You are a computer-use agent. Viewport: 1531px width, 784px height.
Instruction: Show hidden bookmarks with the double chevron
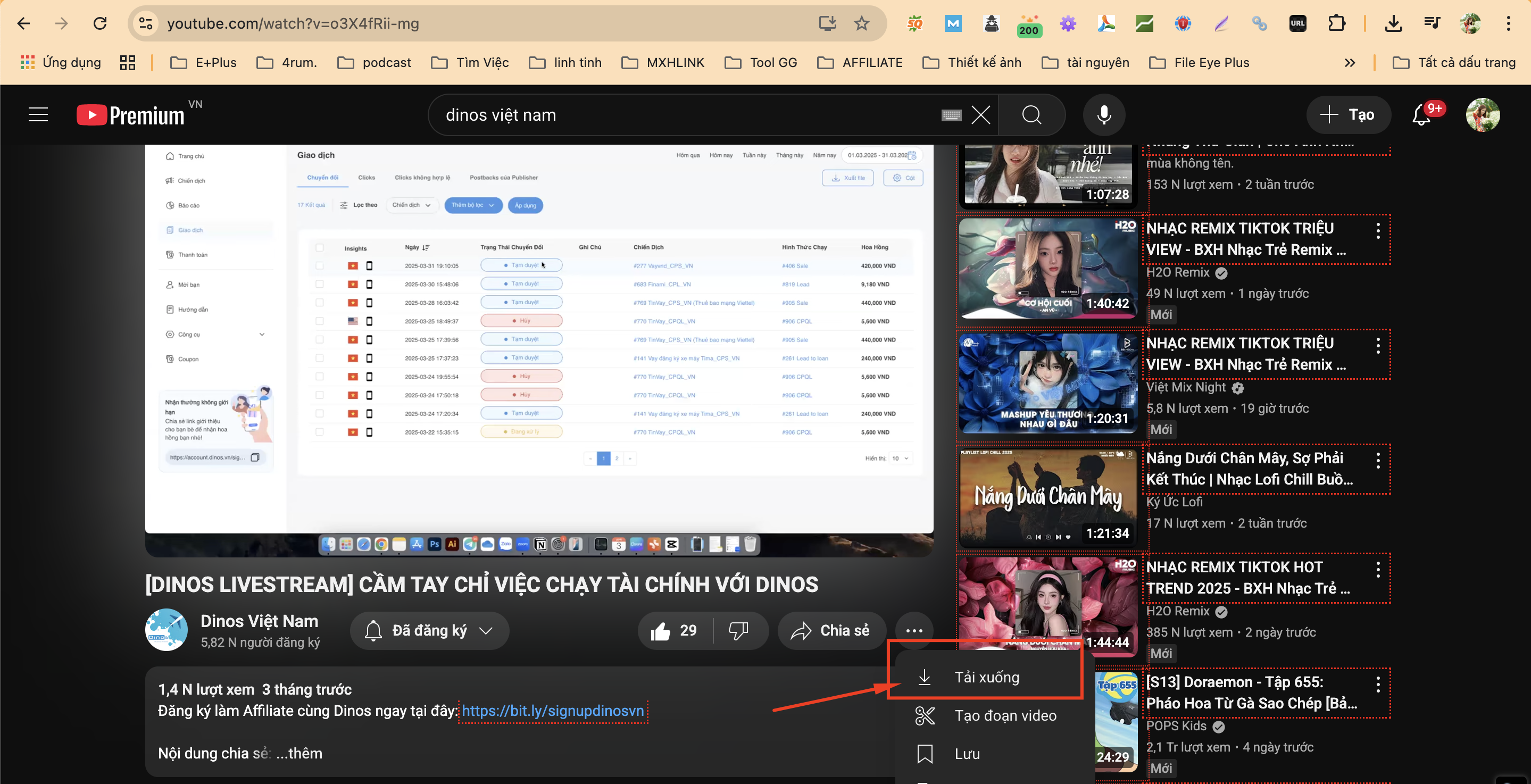click(x=1350, y=62)
